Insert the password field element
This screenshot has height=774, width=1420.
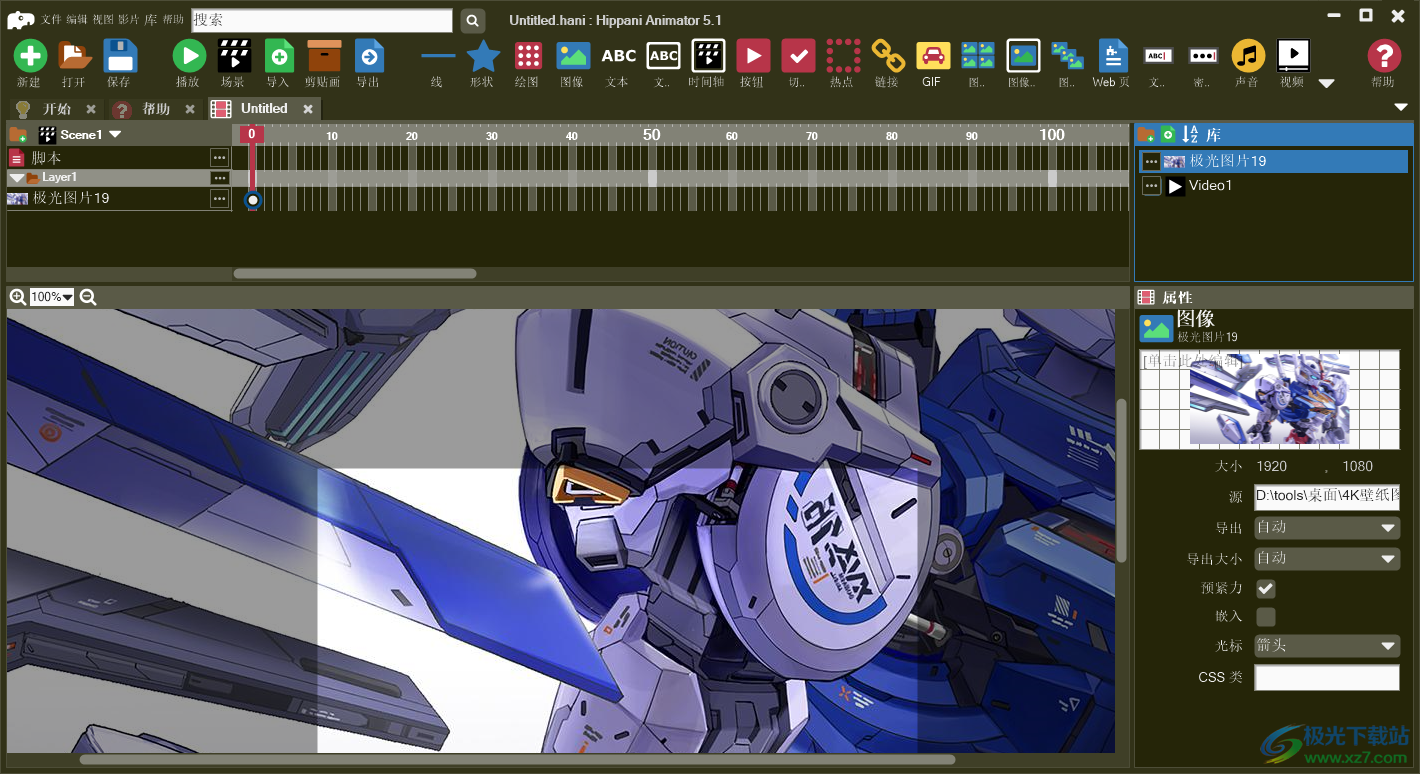(1203, 56)
